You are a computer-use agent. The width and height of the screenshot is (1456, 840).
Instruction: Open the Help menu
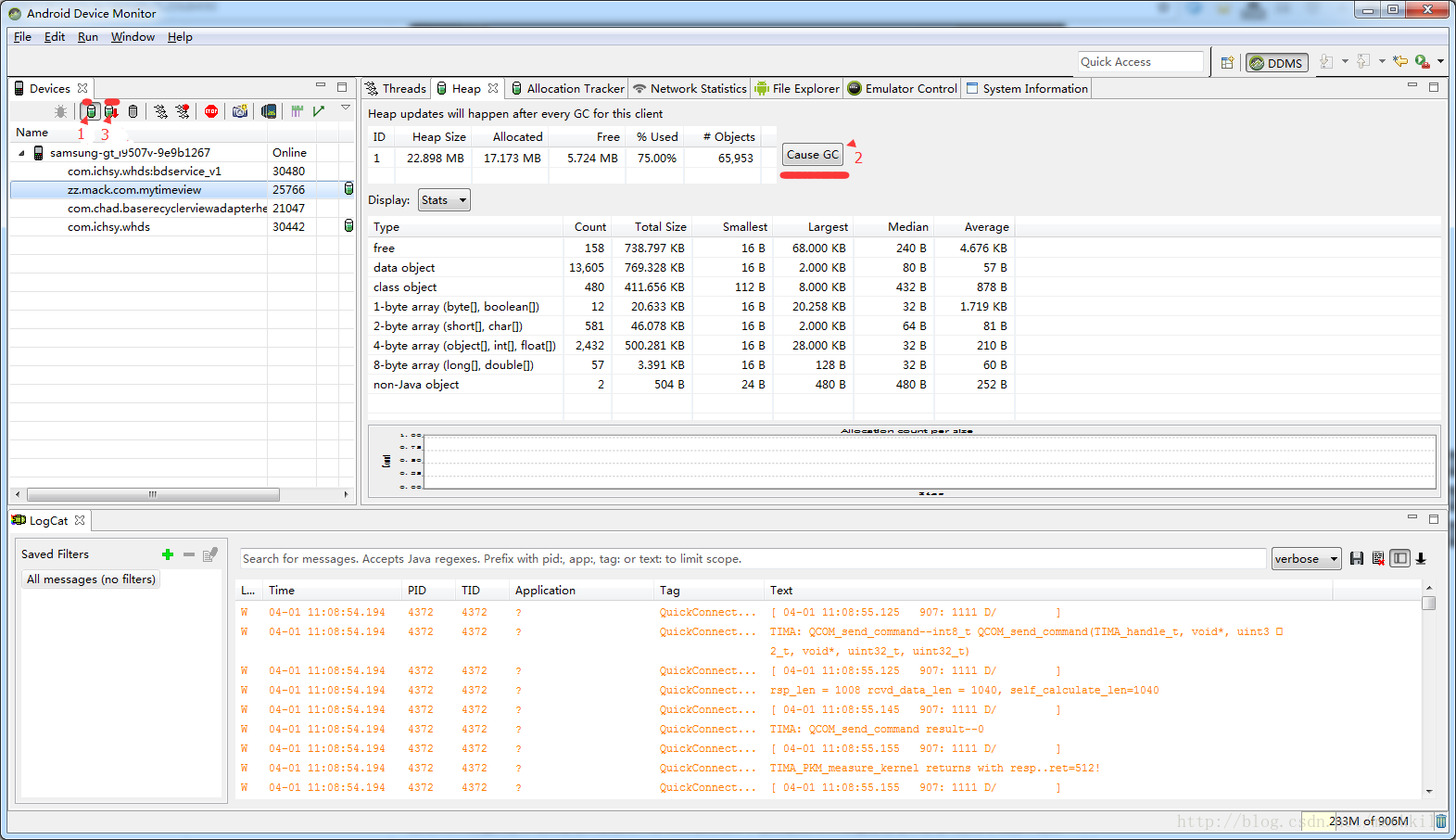[180, 37]
